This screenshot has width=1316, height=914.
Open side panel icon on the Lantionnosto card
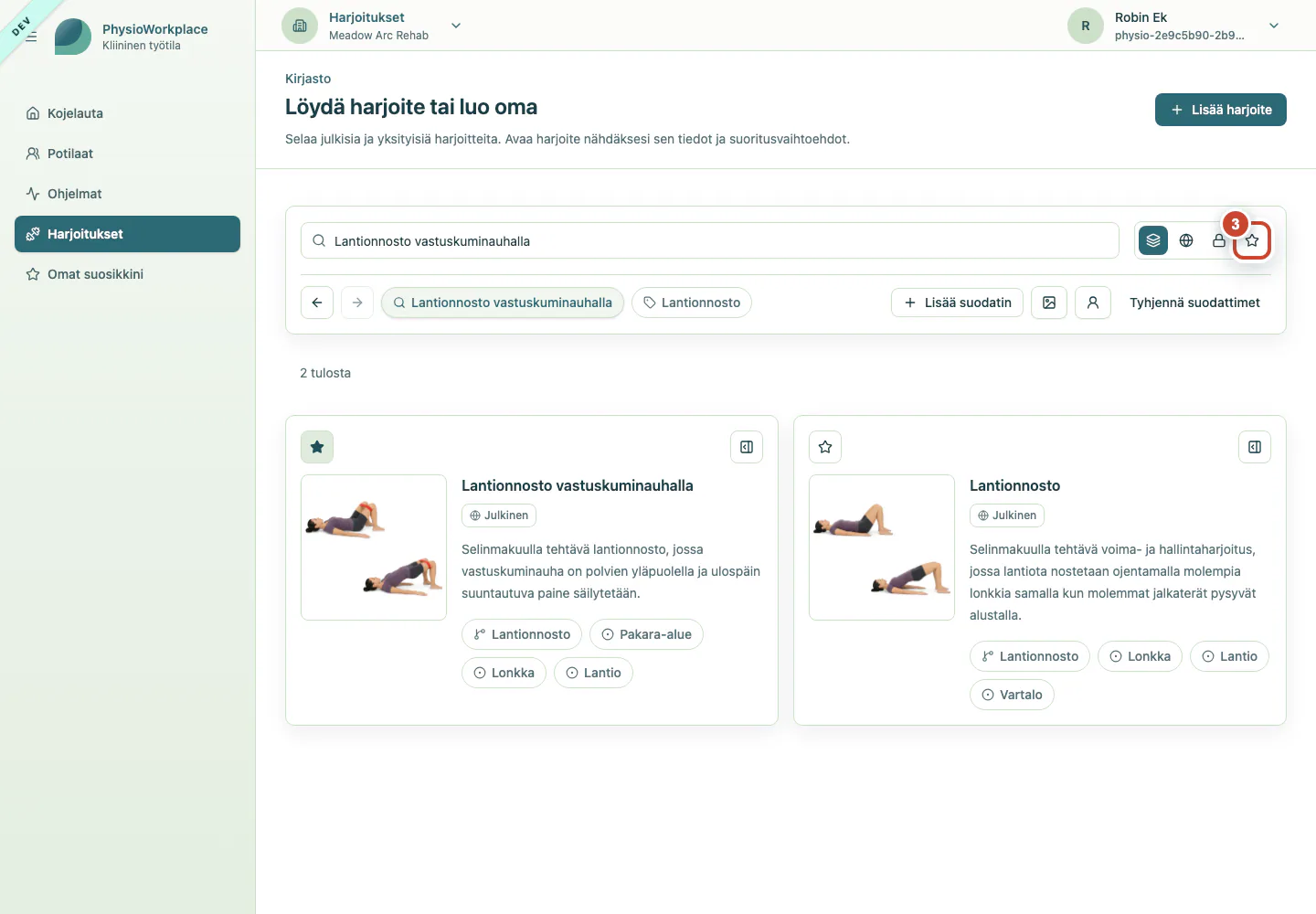pos(1255,447)
